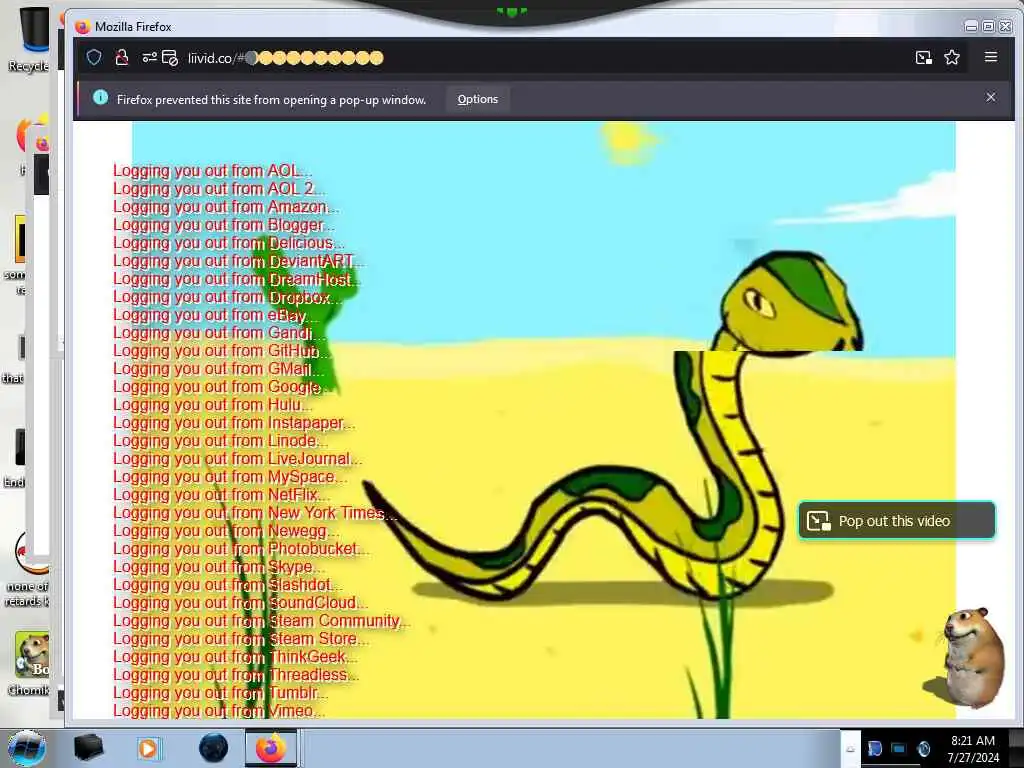Select the Firefox taskbar button

coord(271,748)
